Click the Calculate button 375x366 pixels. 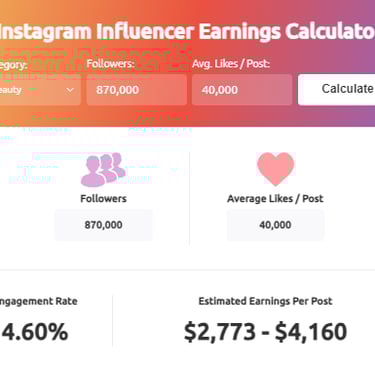click(336, 89)
